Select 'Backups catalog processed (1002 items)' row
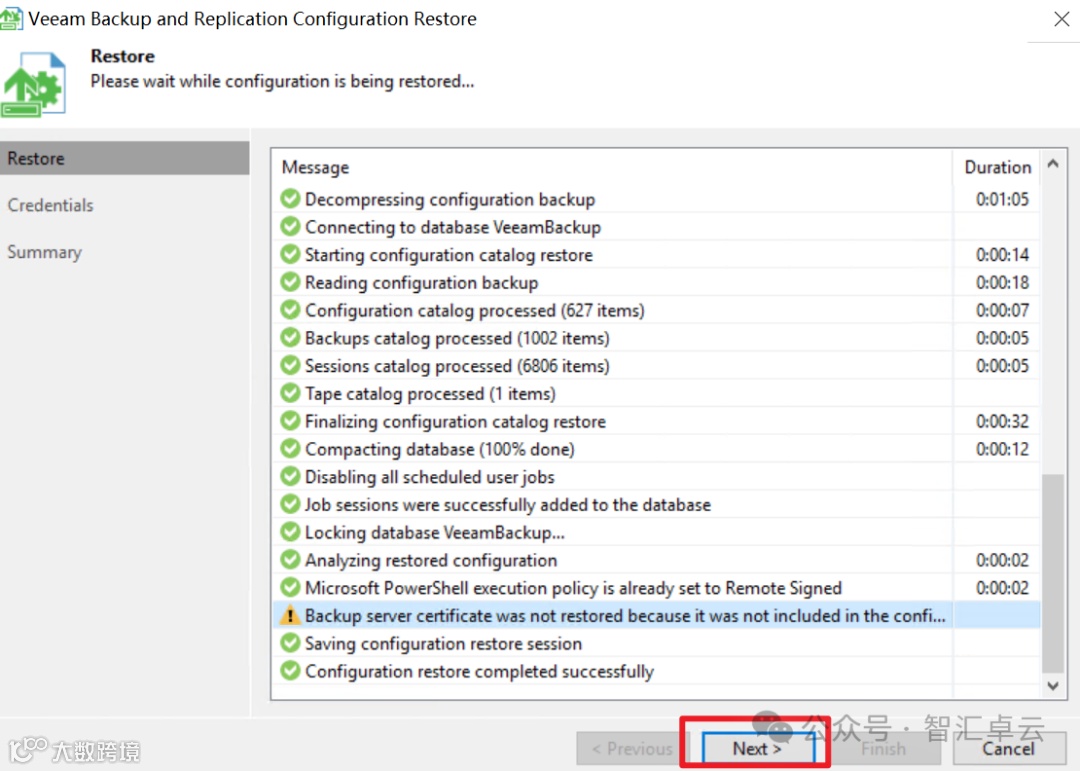The width and height of the screenshot is (1080, 771). (656, 338)
